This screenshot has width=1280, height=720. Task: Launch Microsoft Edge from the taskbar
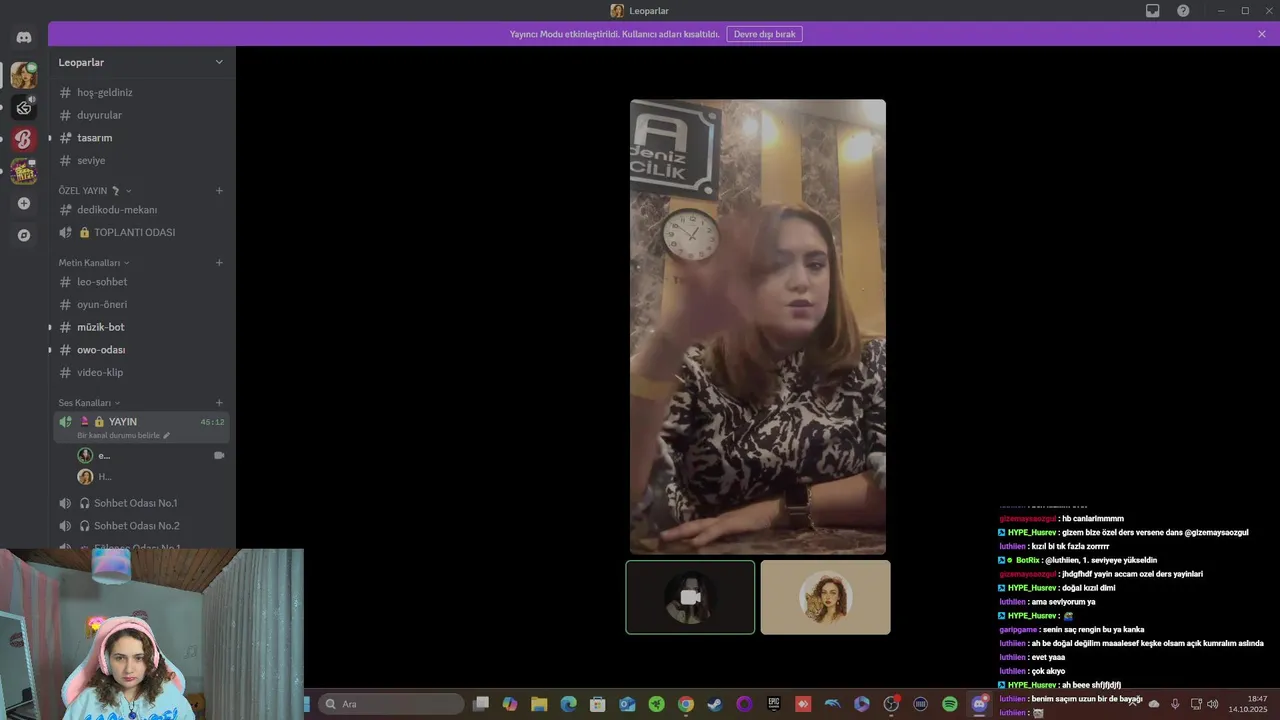568,704
